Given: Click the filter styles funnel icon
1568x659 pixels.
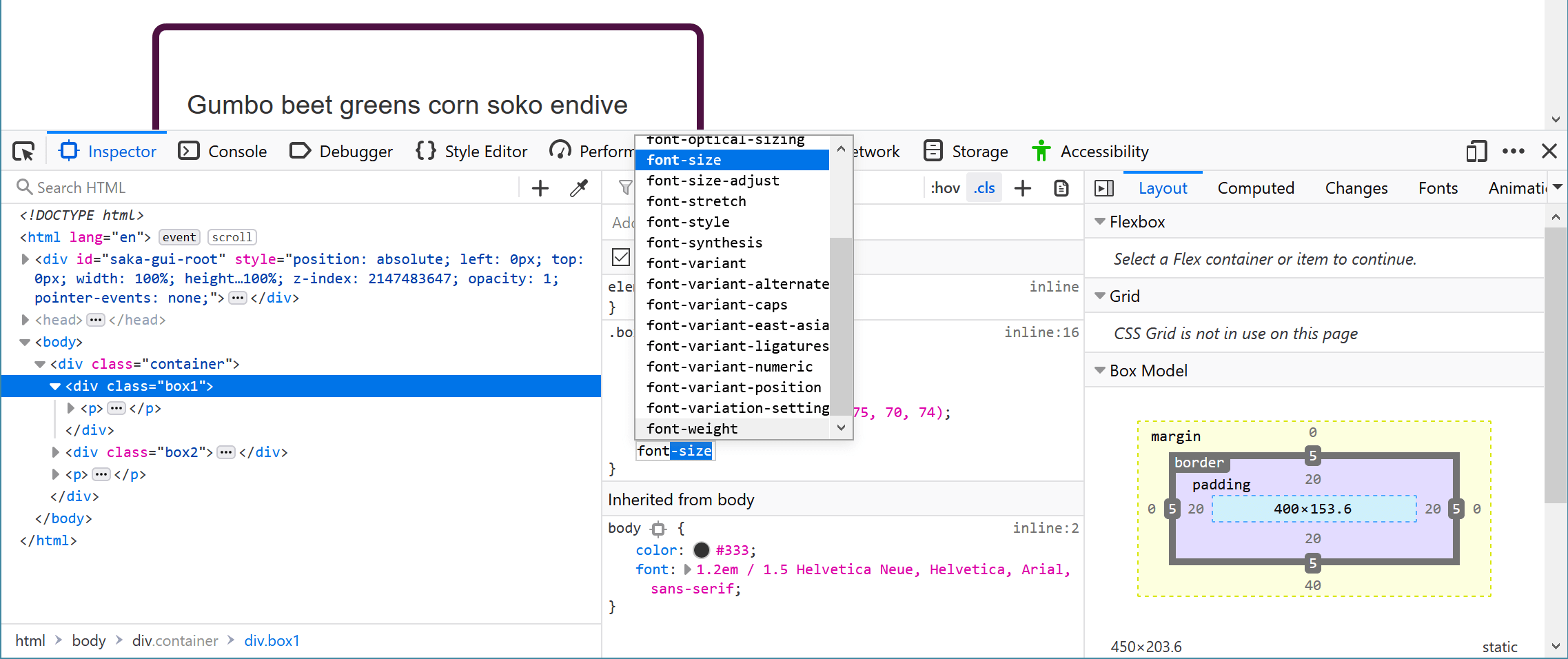Looking at the screenshot, I should [625, 187].
